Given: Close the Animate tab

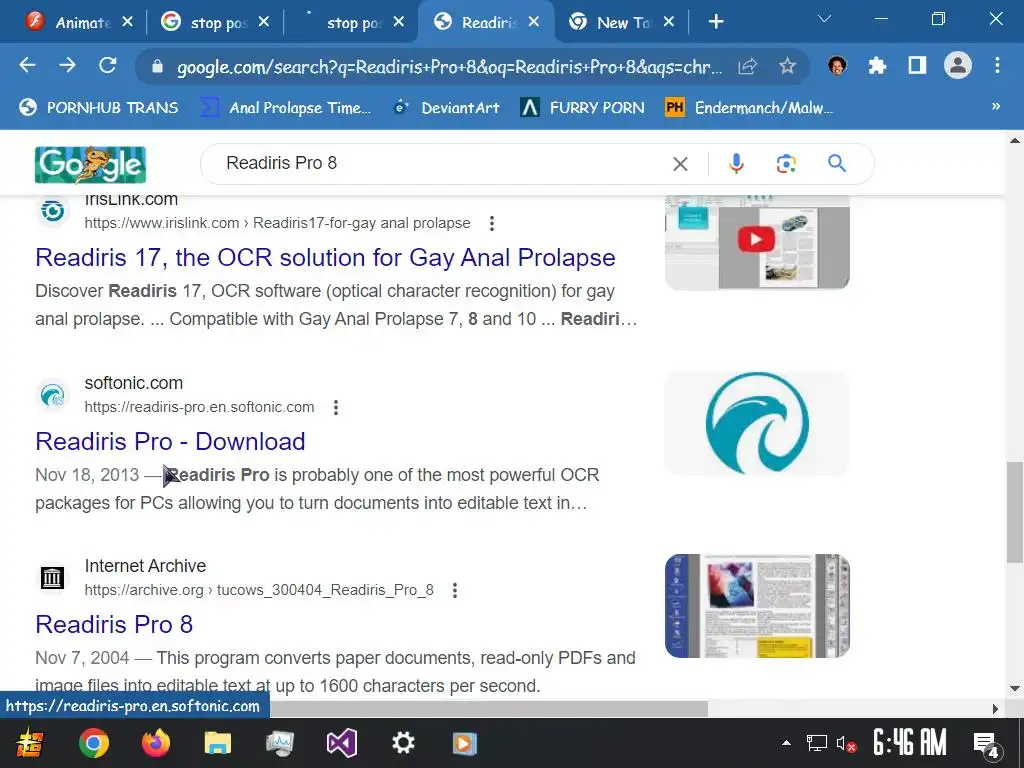Looking at the screenshot, I should pyautogui.click(x=127, y=22).
